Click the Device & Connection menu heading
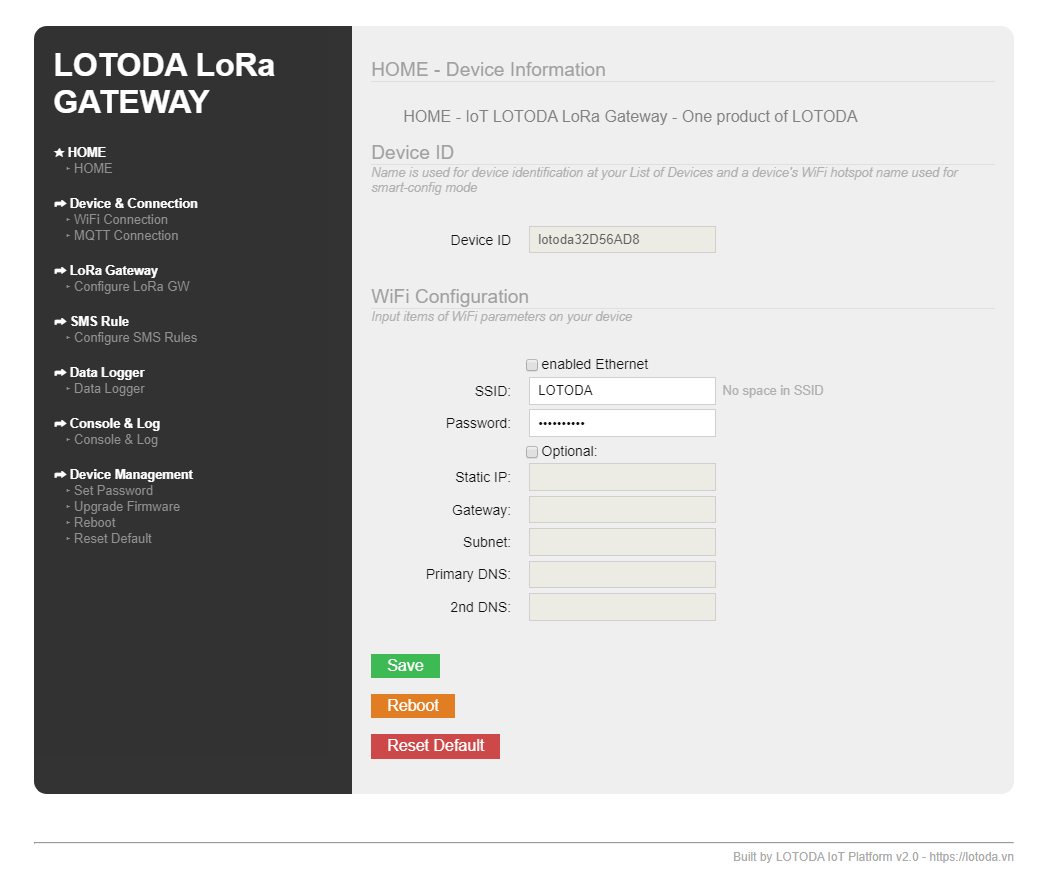This screenshot has height=886, width=1038. coord(133,204)
